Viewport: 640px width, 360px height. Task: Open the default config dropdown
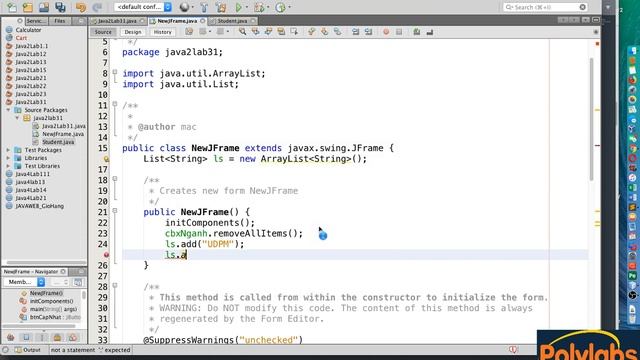tap(143, 7)
